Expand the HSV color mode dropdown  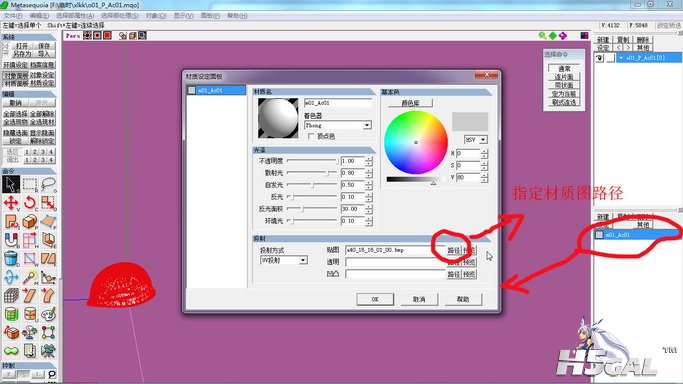(x=476, y=139)
